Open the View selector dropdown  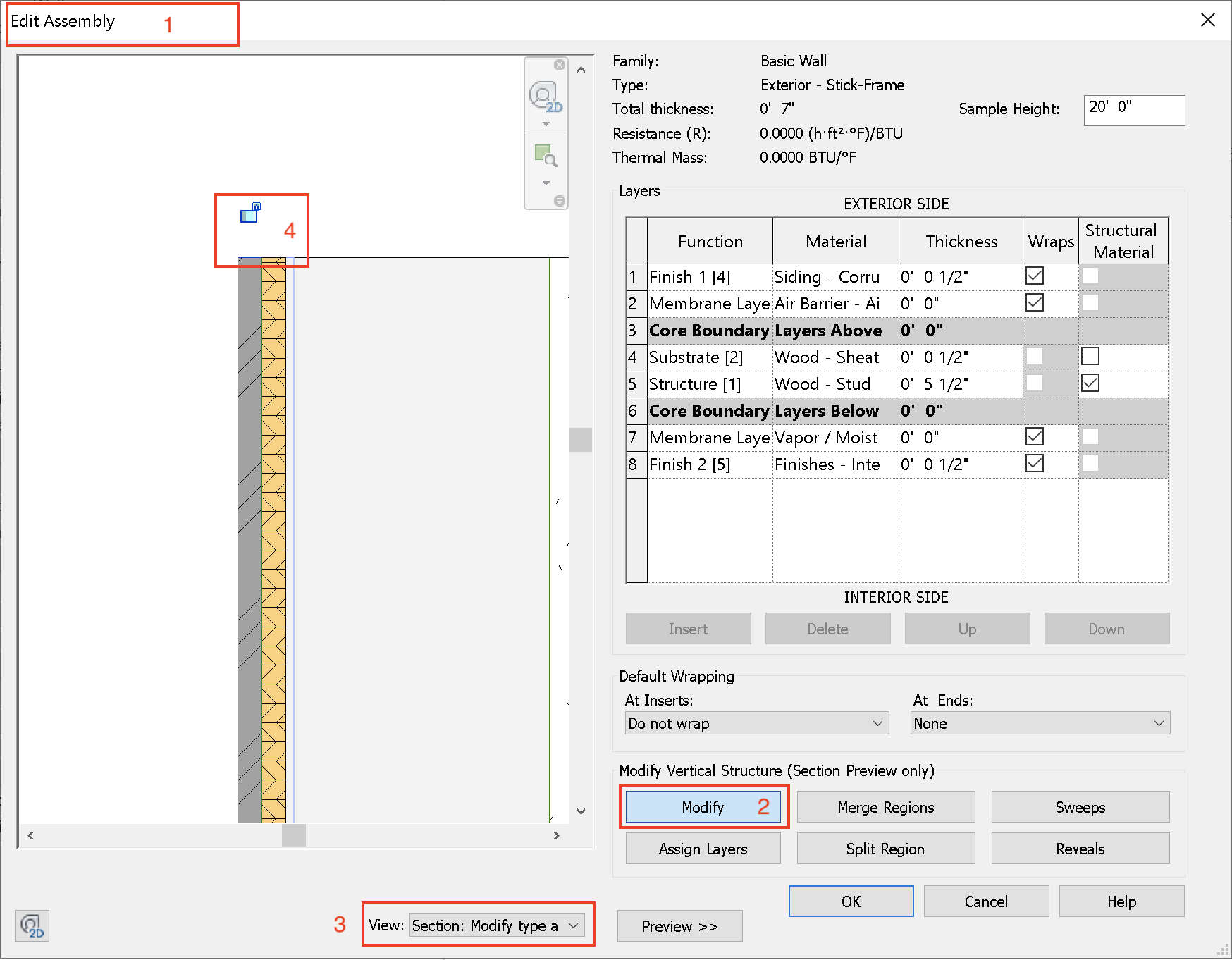click(x=497, y=925)
